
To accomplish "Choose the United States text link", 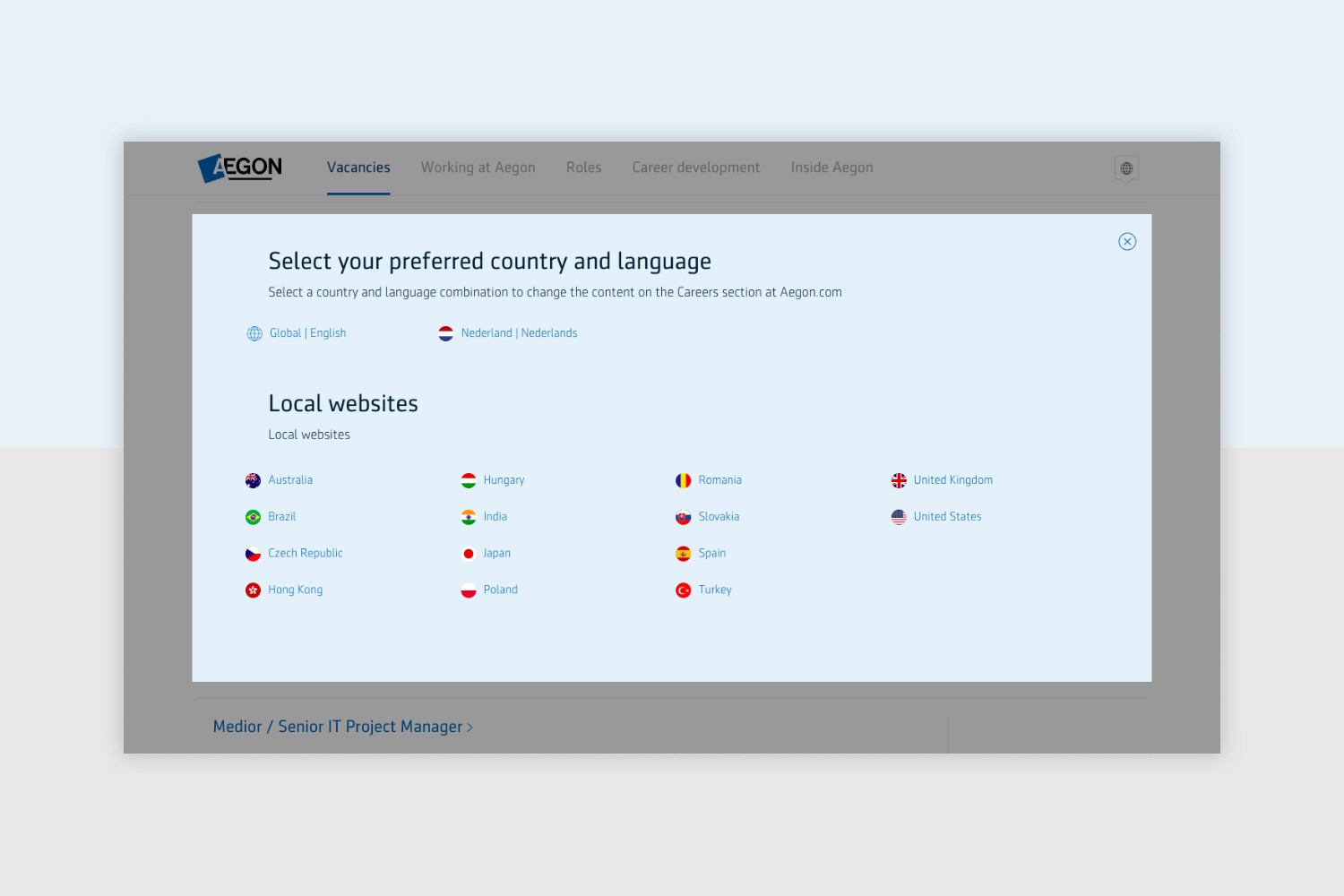I will point(948,517).
